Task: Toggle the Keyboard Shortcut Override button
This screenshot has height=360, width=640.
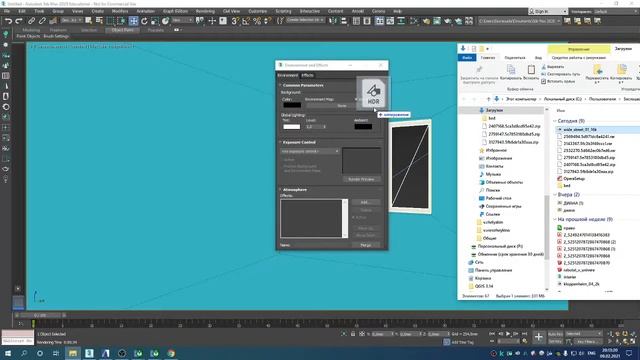Action: tap(223, 21)
